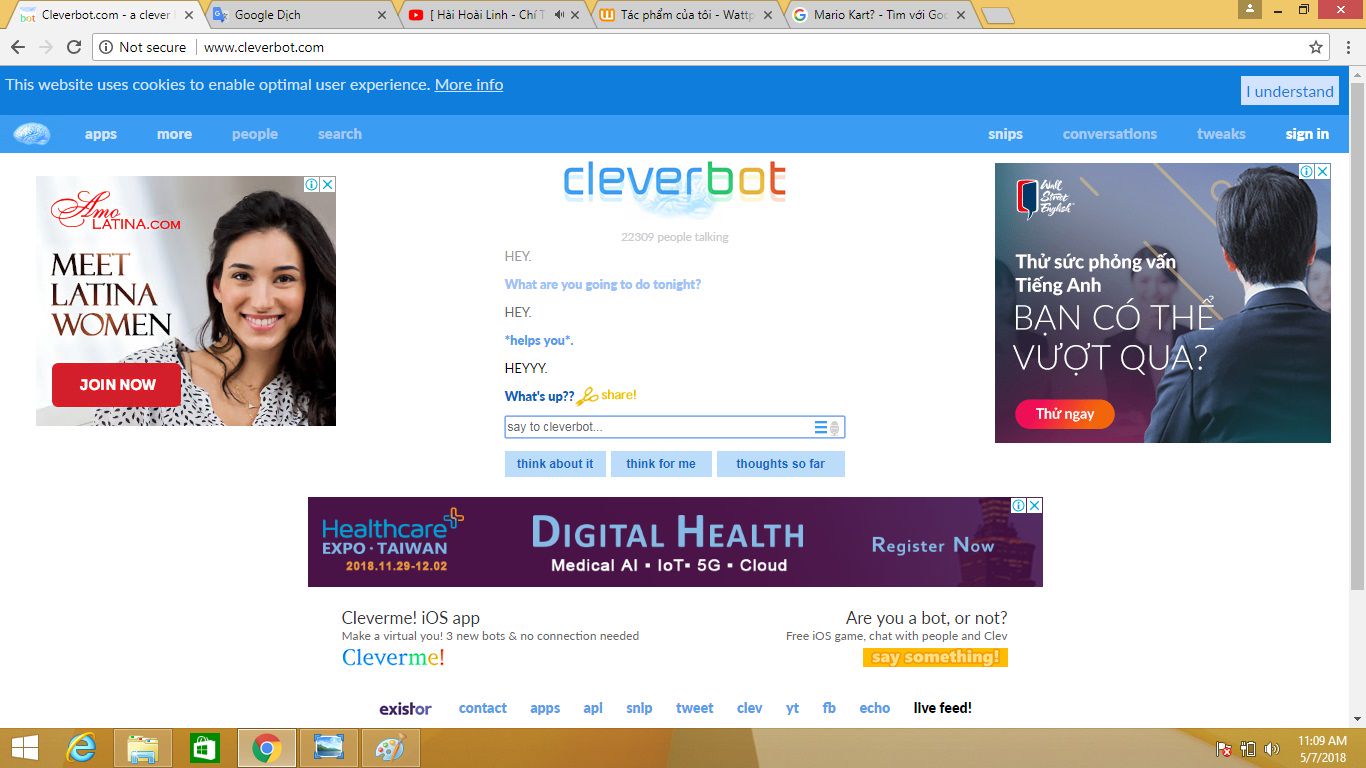Open the photo viewer taskbar icon
The width and height of the screenshot is (1366, 768).
point(328,748)
